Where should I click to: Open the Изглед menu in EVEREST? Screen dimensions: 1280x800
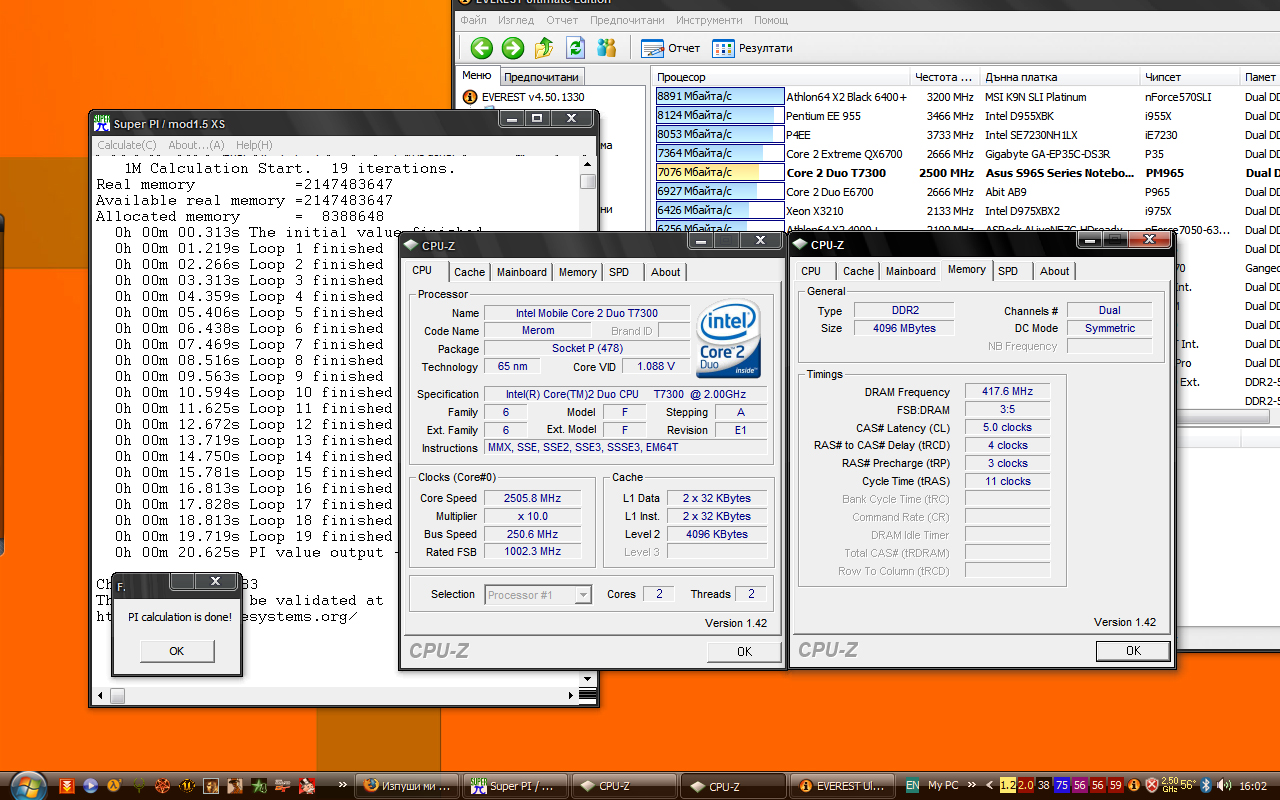click(516, 20)
